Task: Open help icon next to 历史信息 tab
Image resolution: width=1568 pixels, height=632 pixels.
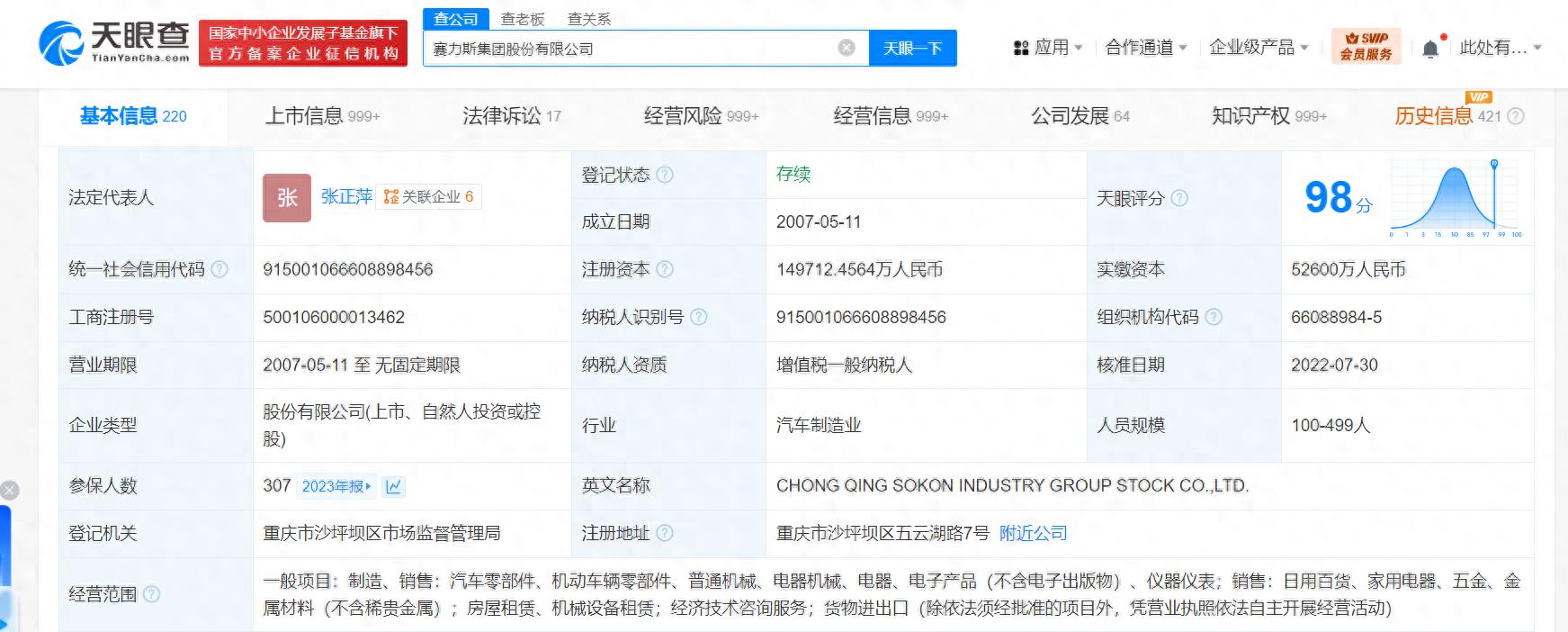Action: coord(1516,116)
